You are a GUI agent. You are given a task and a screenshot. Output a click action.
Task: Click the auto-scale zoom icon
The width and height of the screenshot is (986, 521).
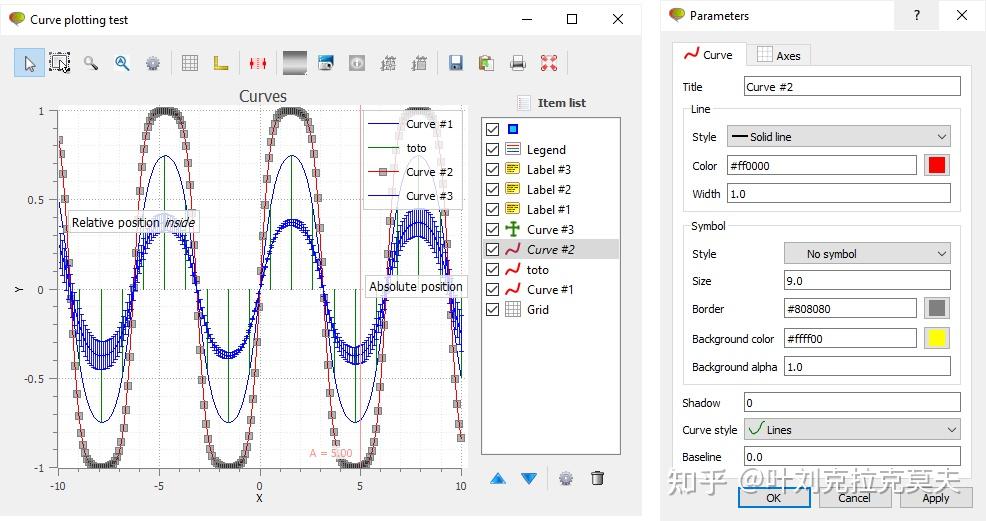click(x=122, y=63)
